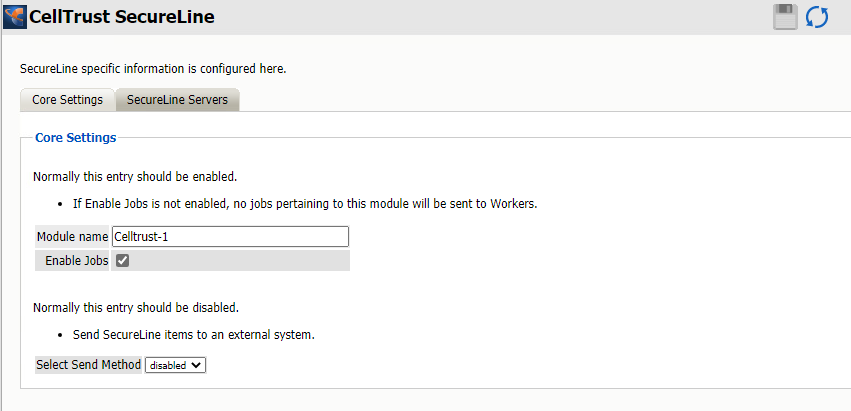This screenshot has width=851, height=411.
Task: Click the CellTrust logo icon
Action: coord(15,17)
